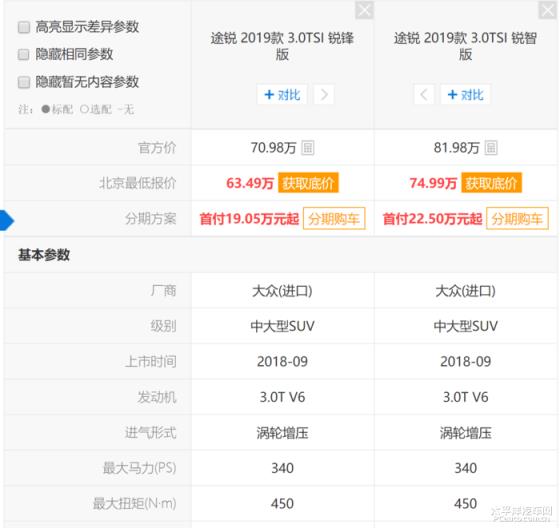Select 涡轮增压 in the 锐智版 column
This screenshot has width=560, height=528.
click(x=465, y=433)
